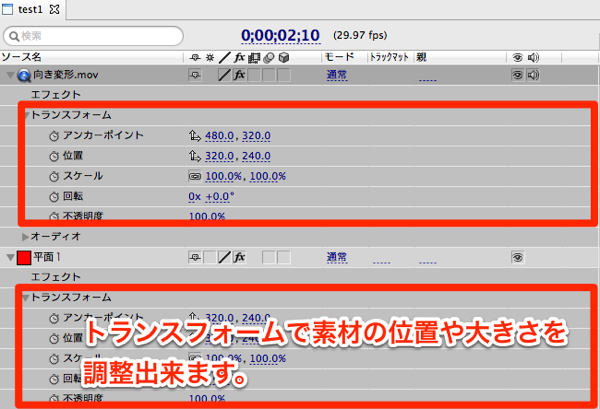This screenshot has width=600, height=409.
Task: Click the audio speaker column header icon
Action: [x=533, y=57]
